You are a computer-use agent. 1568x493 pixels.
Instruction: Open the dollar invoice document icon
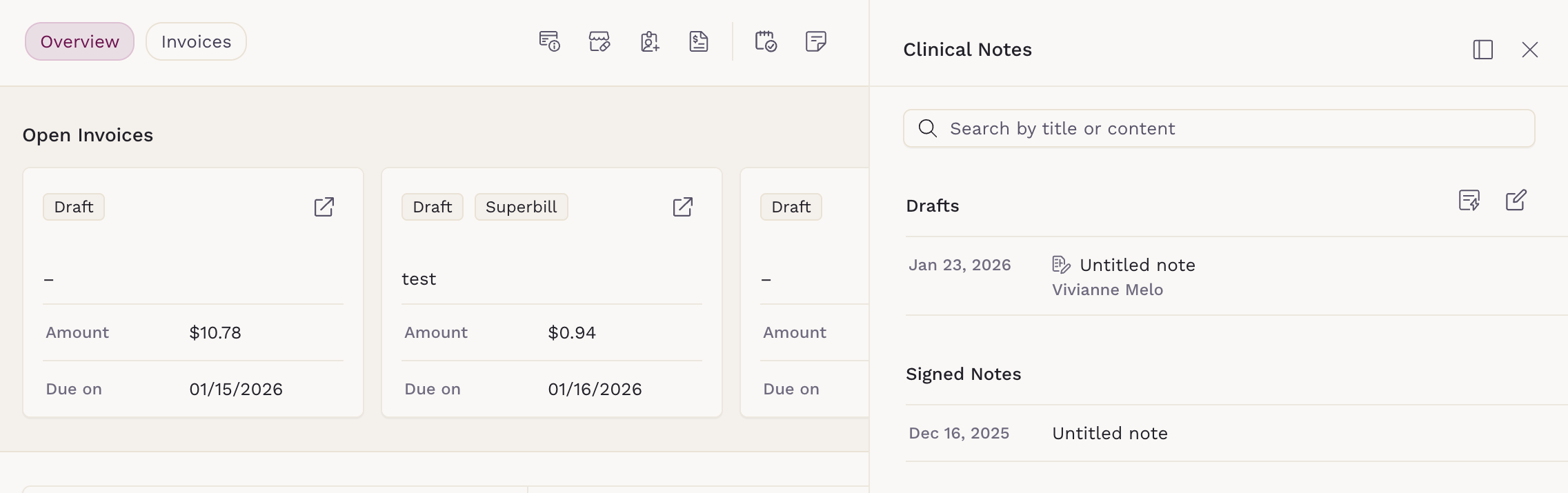pos(699,41)
